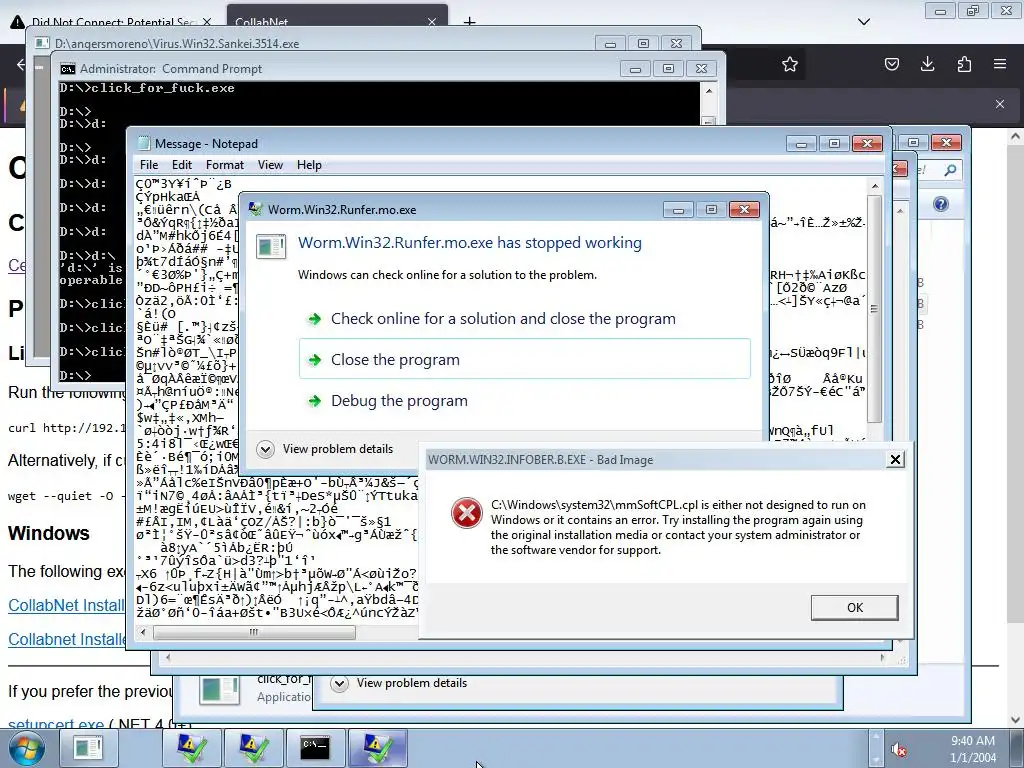Expand View problem details in the back crash dialog
This screenshot has width=1024, height=768.
click(x=399, y=683)
